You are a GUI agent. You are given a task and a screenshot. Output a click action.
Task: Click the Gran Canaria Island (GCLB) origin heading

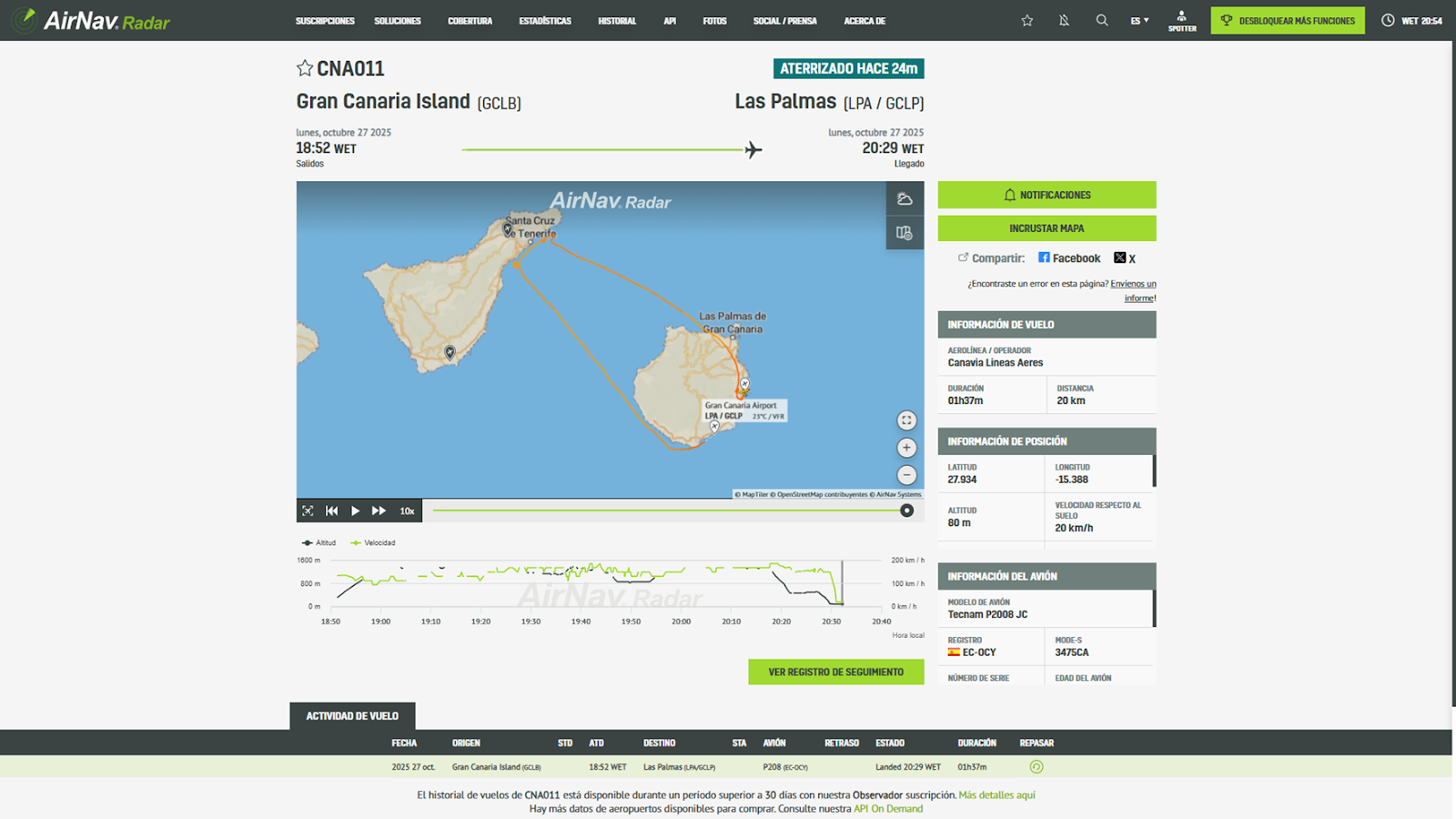point(409,102)
